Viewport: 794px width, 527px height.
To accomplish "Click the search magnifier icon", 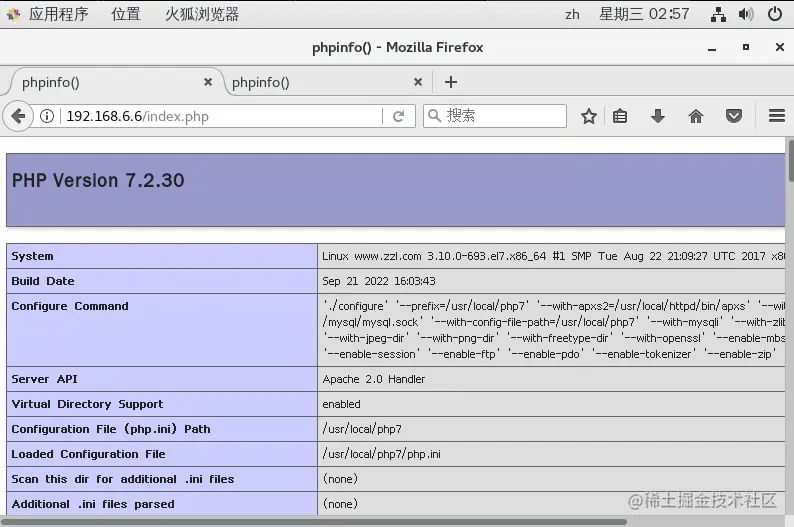I will [434, 116].
